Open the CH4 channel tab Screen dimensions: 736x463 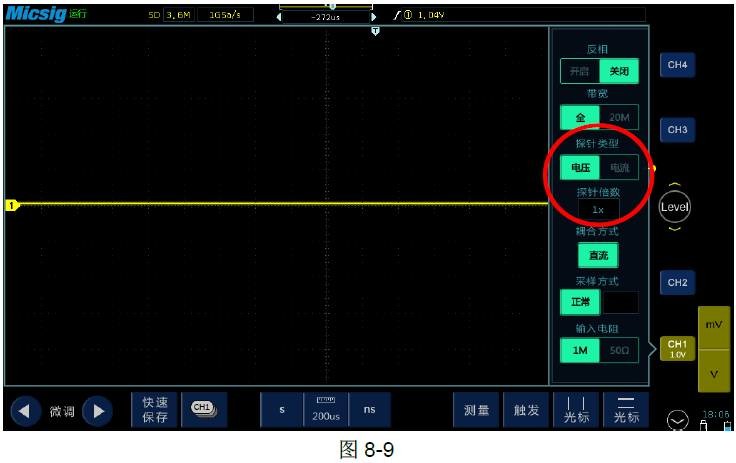tap(678, 65)
